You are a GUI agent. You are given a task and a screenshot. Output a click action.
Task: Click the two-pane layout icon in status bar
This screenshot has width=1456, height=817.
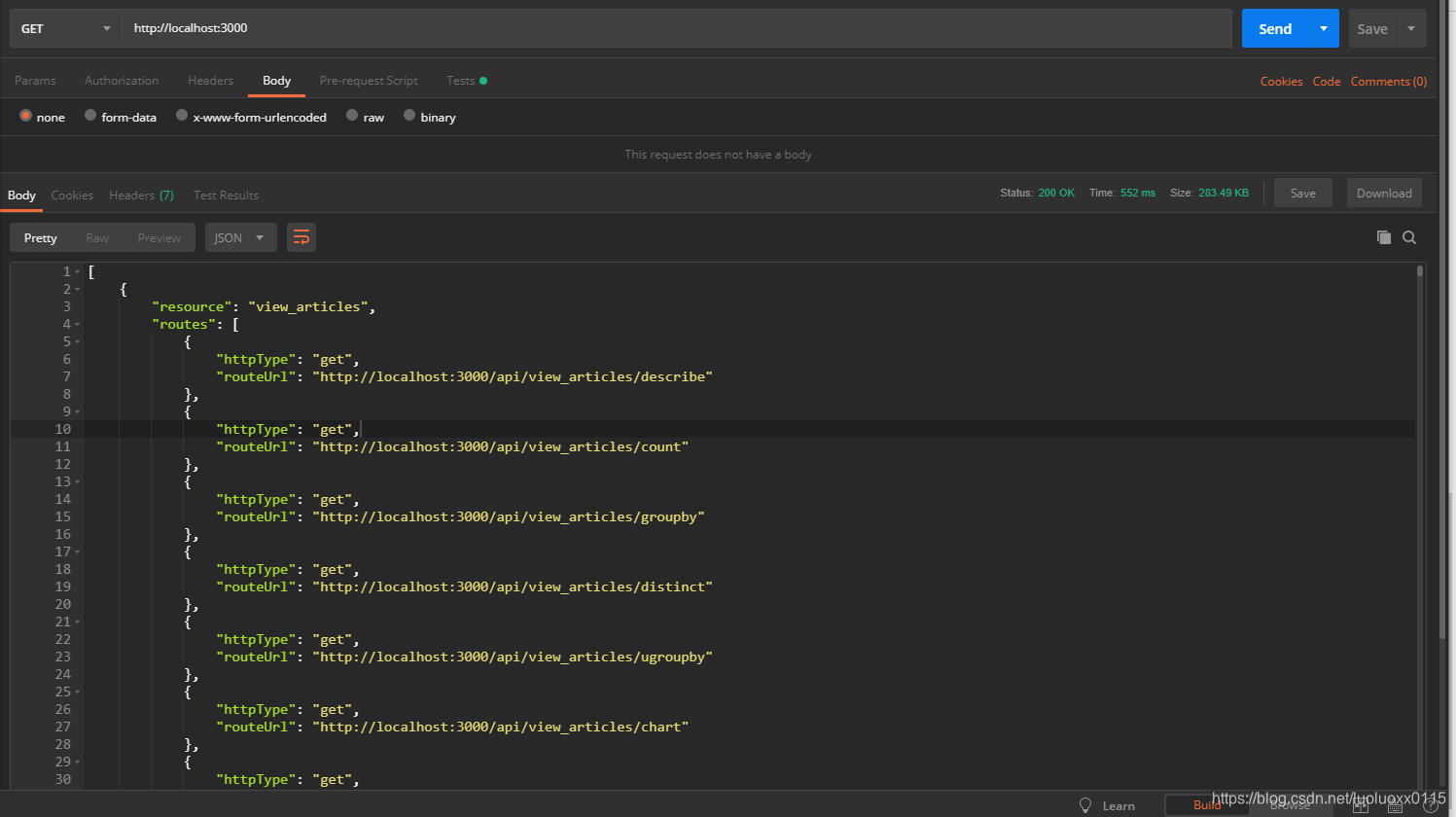[1361, 806]
